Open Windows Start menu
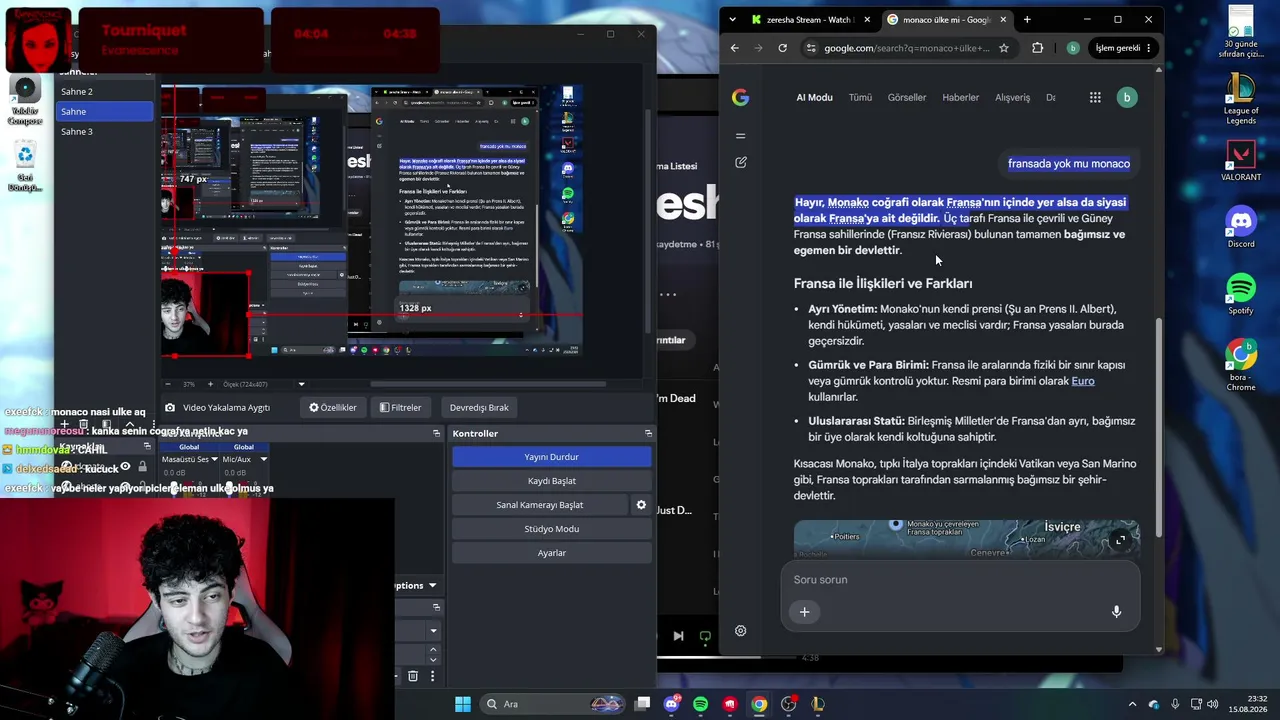Screen dimensions: 1280x720 click(463, 704)
